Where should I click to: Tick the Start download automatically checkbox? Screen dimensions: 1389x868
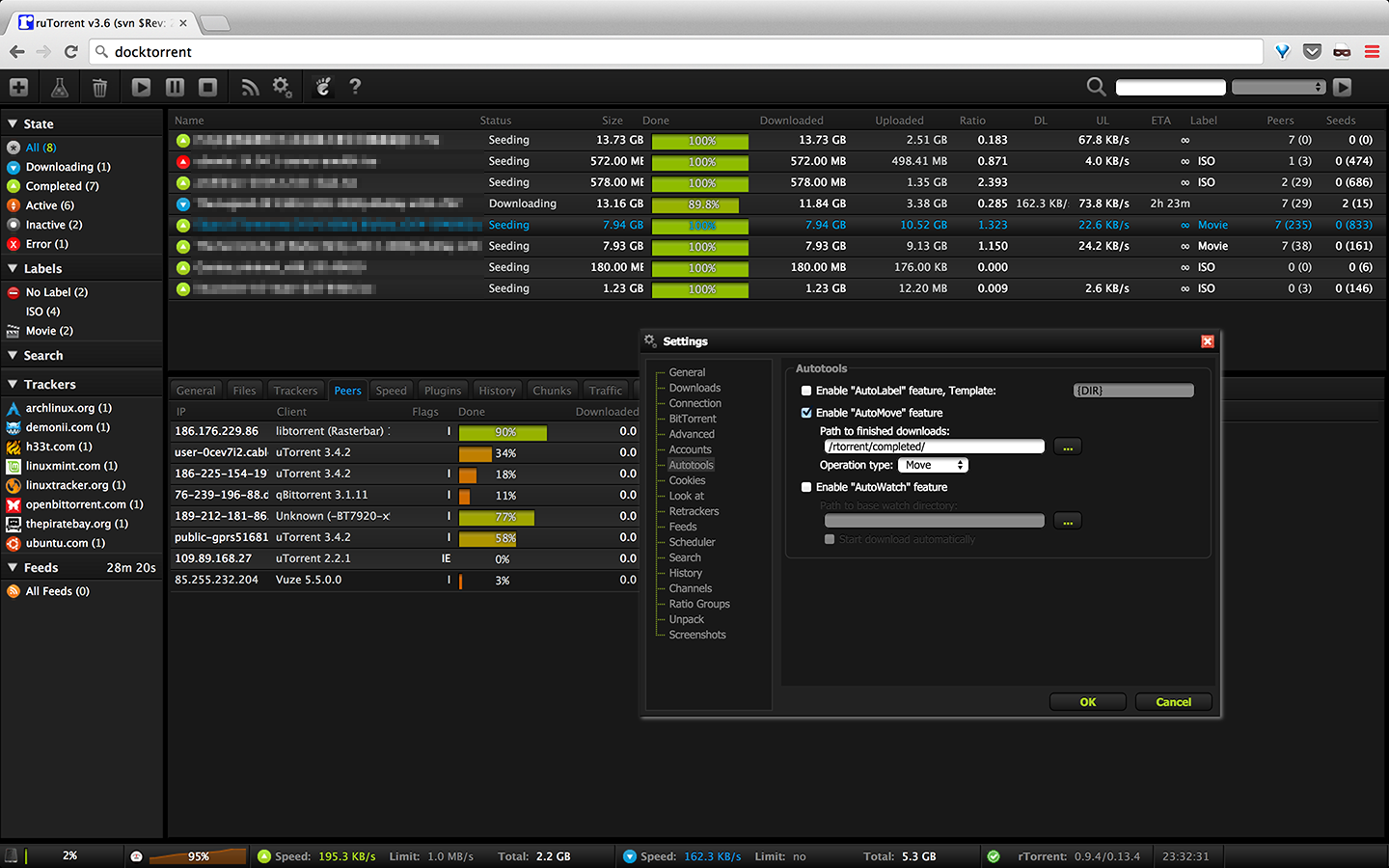830,539
